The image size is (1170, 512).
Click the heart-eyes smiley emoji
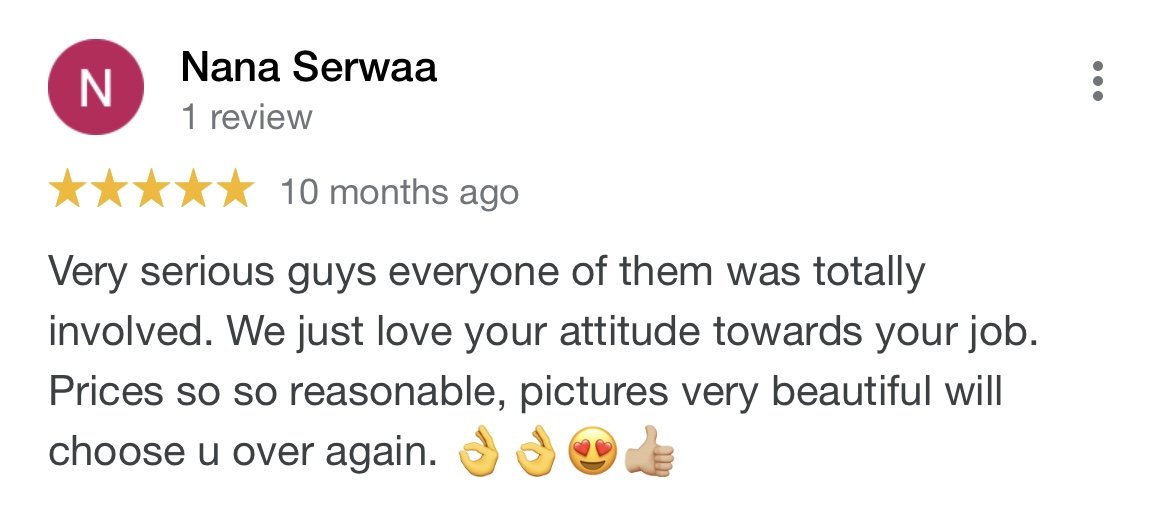pyautogui.click(x=593, y=452)
